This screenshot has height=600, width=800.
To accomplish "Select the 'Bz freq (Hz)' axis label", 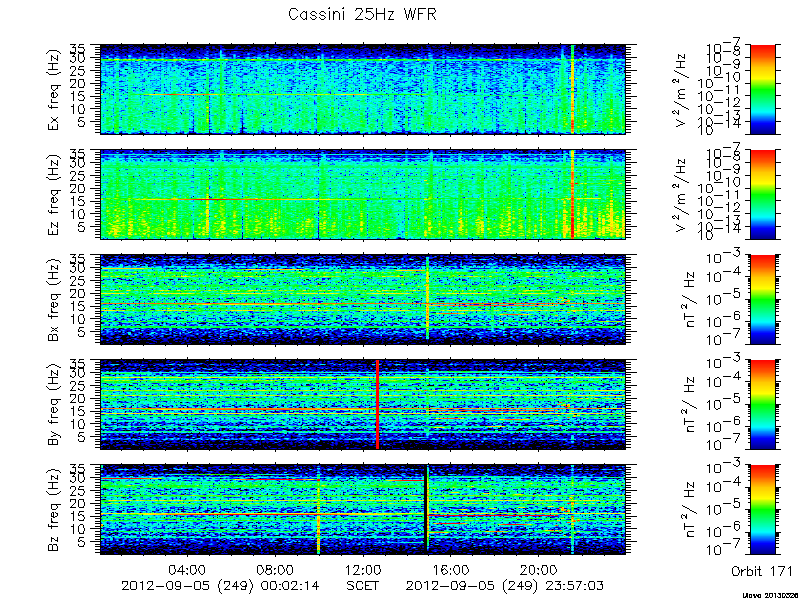I will (x=54, y=510).
